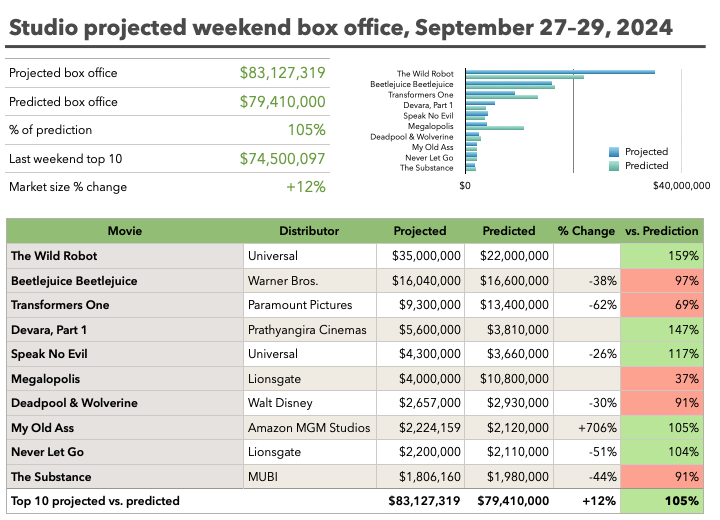Select the Deadpool & Wolverine movie cell
The image size is (720, 520).
pos(125,403)
